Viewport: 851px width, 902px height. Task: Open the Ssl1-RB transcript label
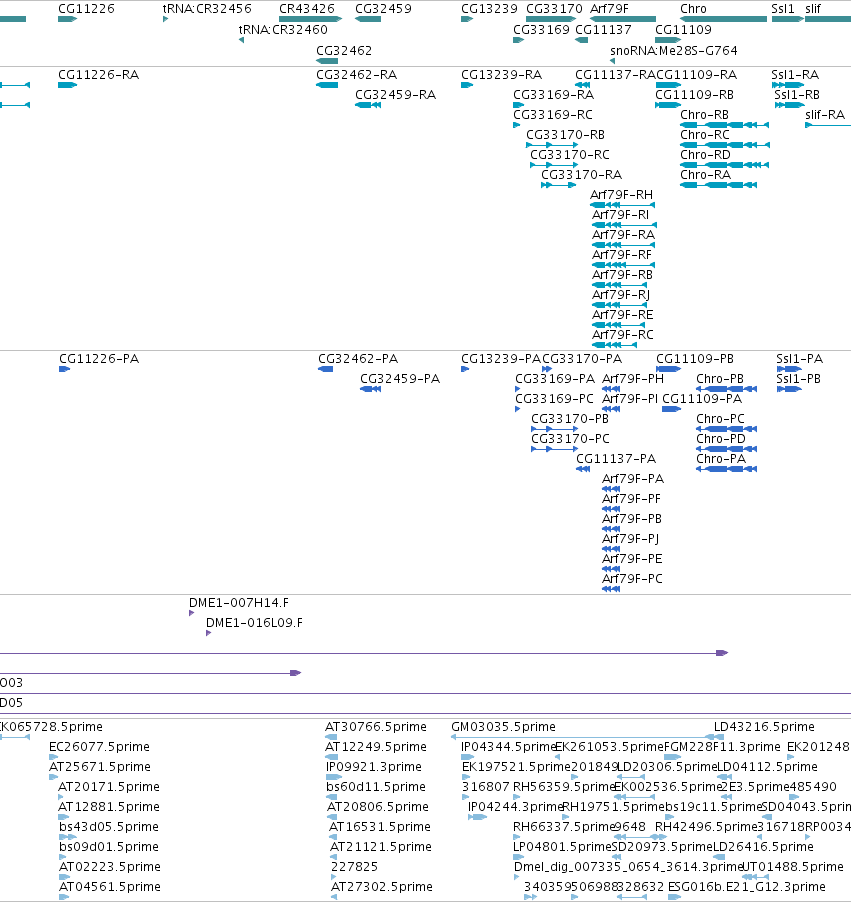(x=797, y=95)
